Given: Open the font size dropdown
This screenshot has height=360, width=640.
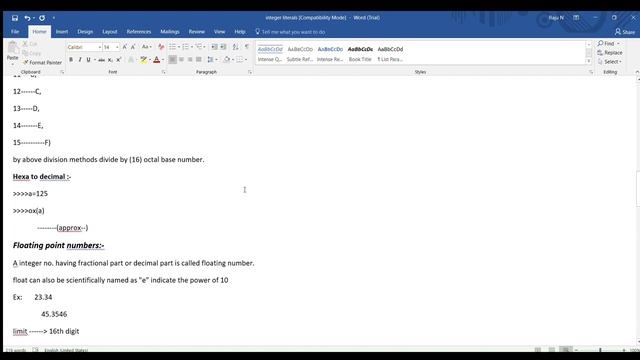Looking at the screenshot, I should [x=117, y=47].
